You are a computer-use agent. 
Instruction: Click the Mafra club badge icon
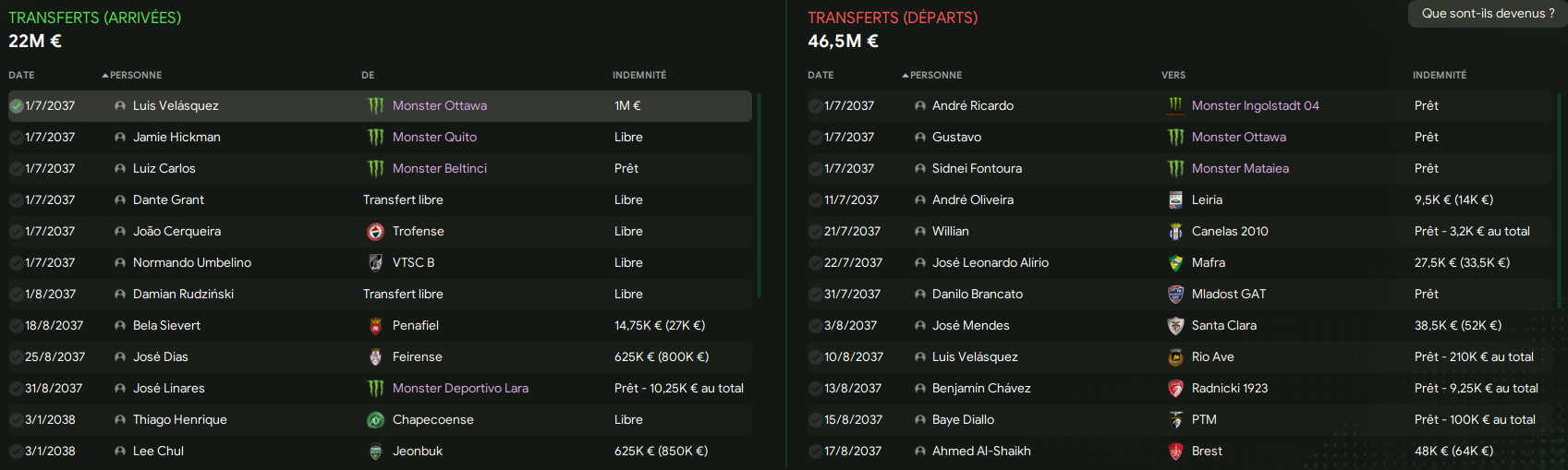pos(1175,263)
